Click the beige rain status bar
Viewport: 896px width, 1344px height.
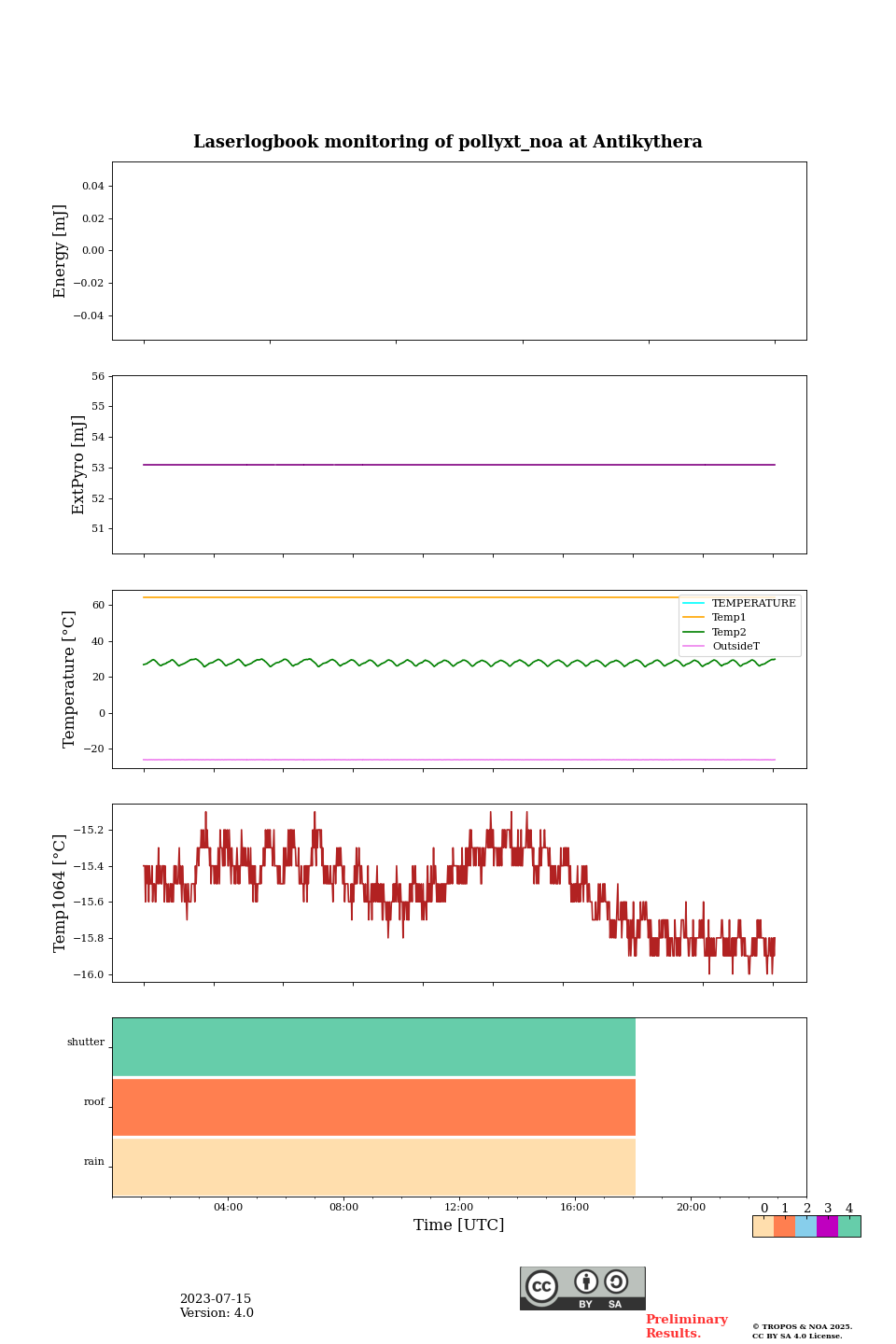[x=374, y=1167]
